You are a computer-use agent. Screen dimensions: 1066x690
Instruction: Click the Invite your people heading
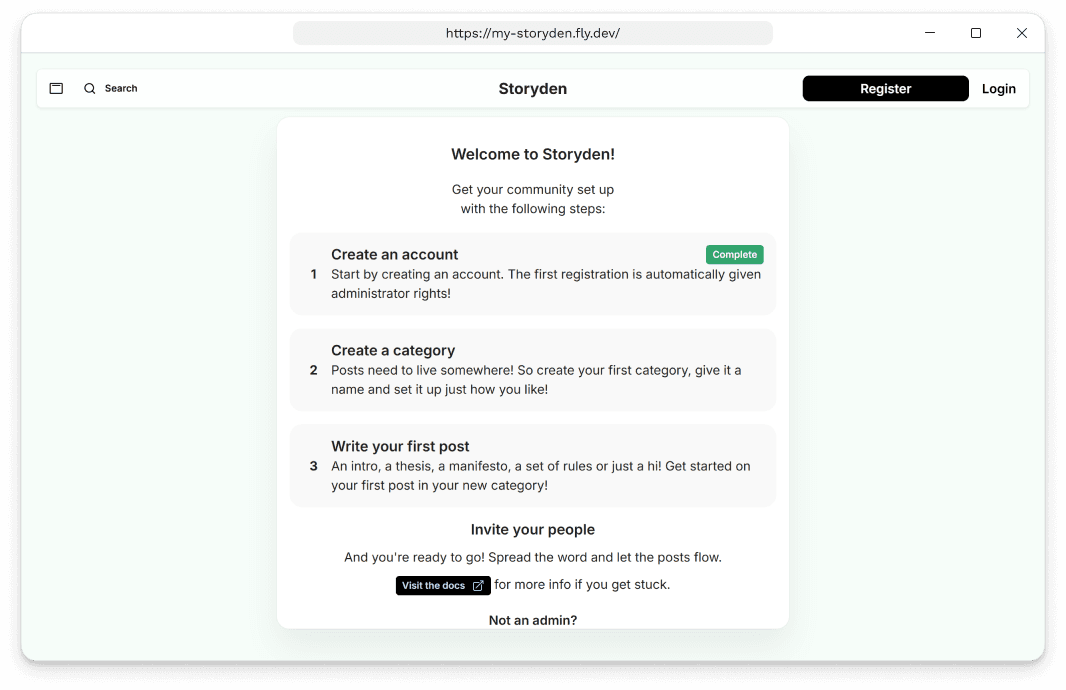(x=532, y=529)
